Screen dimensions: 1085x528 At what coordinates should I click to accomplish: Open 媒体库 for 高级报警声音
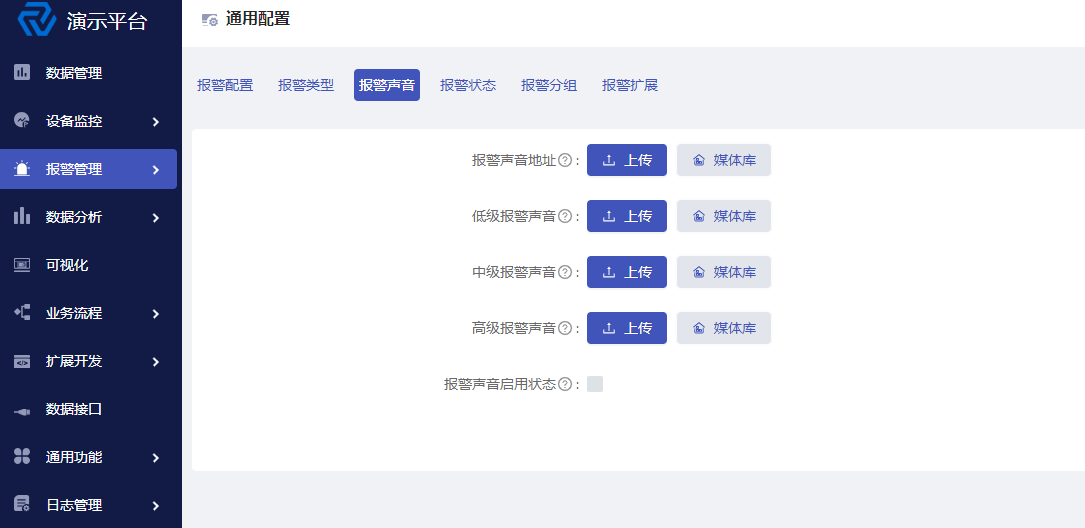[724, 328]
